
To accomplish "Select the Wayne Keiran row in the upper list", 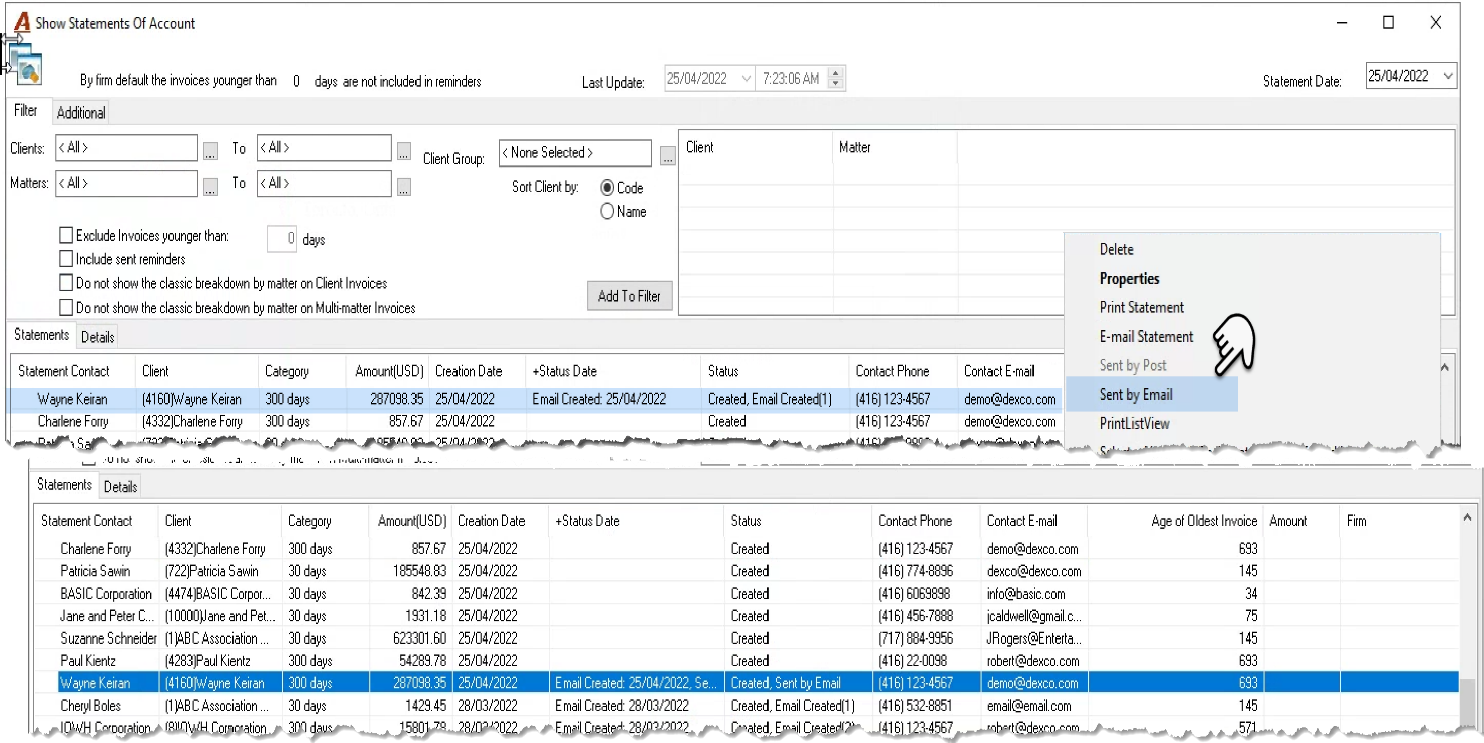I will [x=535, y=399].
